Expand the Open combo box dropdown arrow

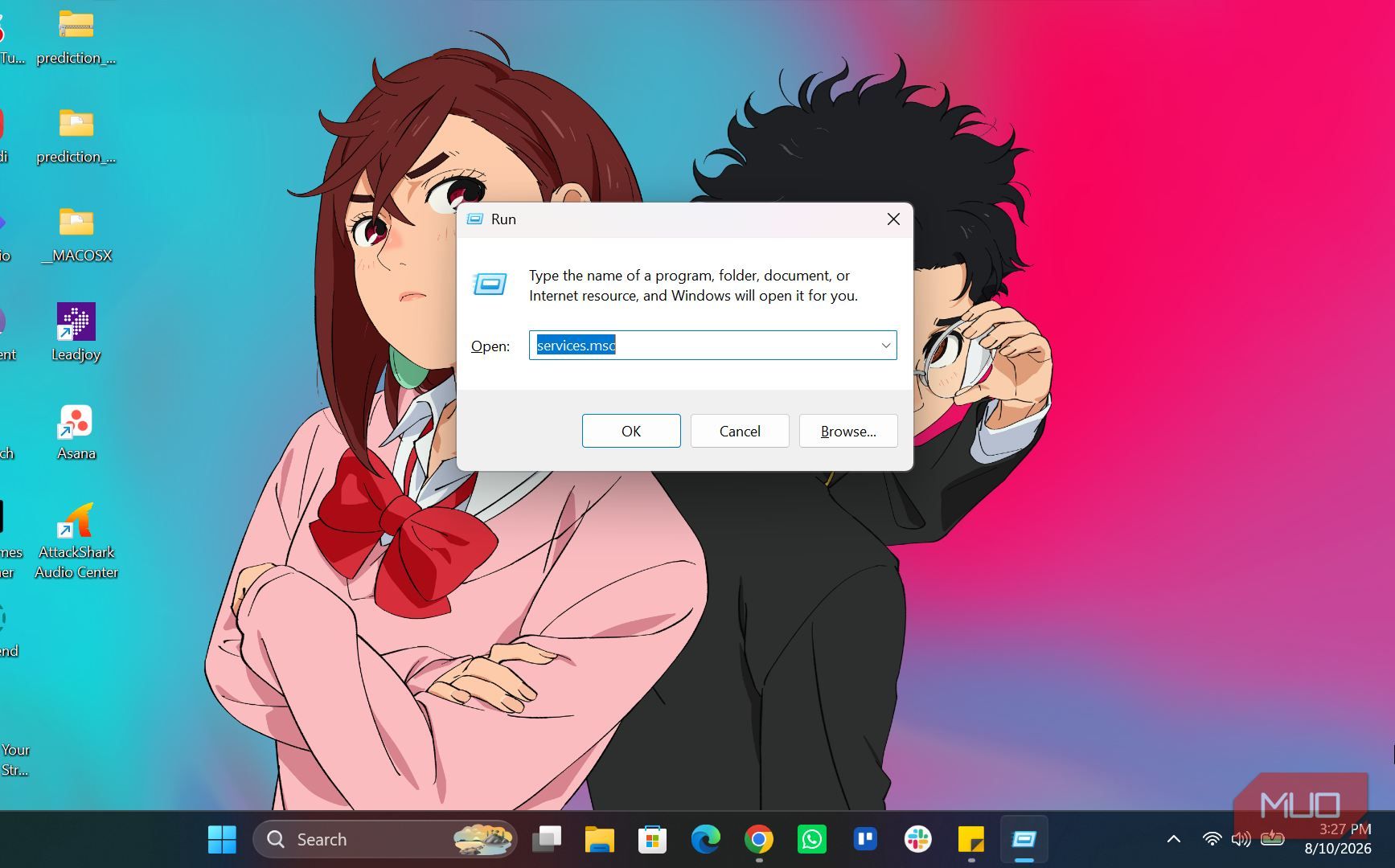point(885,346)
